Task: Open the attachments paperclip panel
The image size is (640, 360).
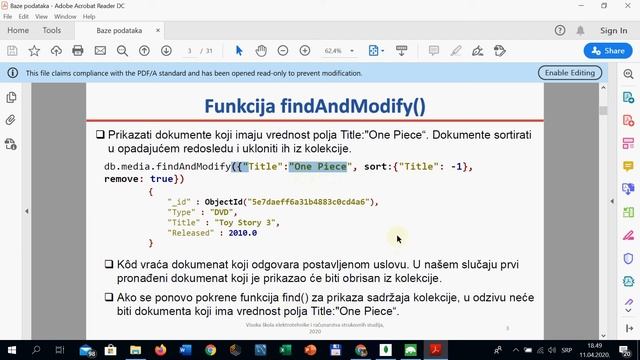Action: pos(11,120)
